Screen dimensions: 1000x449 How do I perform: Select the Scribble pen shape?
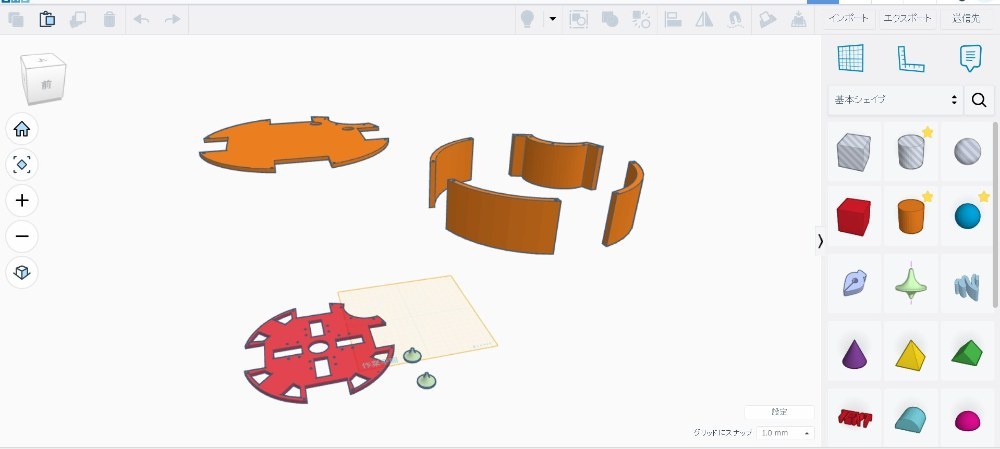(853, 283)
